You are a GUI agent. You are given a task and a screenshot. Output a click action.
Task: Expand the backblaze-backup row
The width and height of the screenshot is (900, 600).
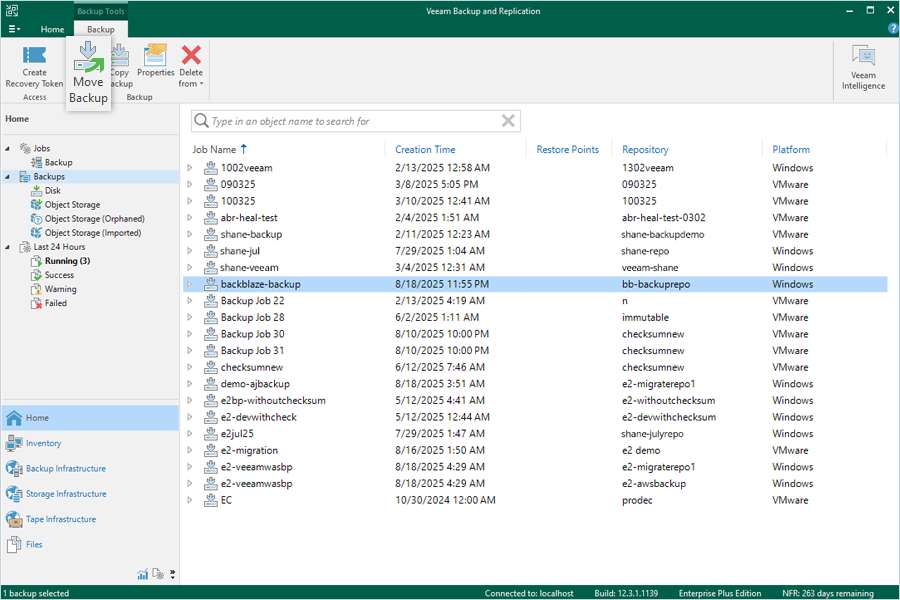point(189,284)
